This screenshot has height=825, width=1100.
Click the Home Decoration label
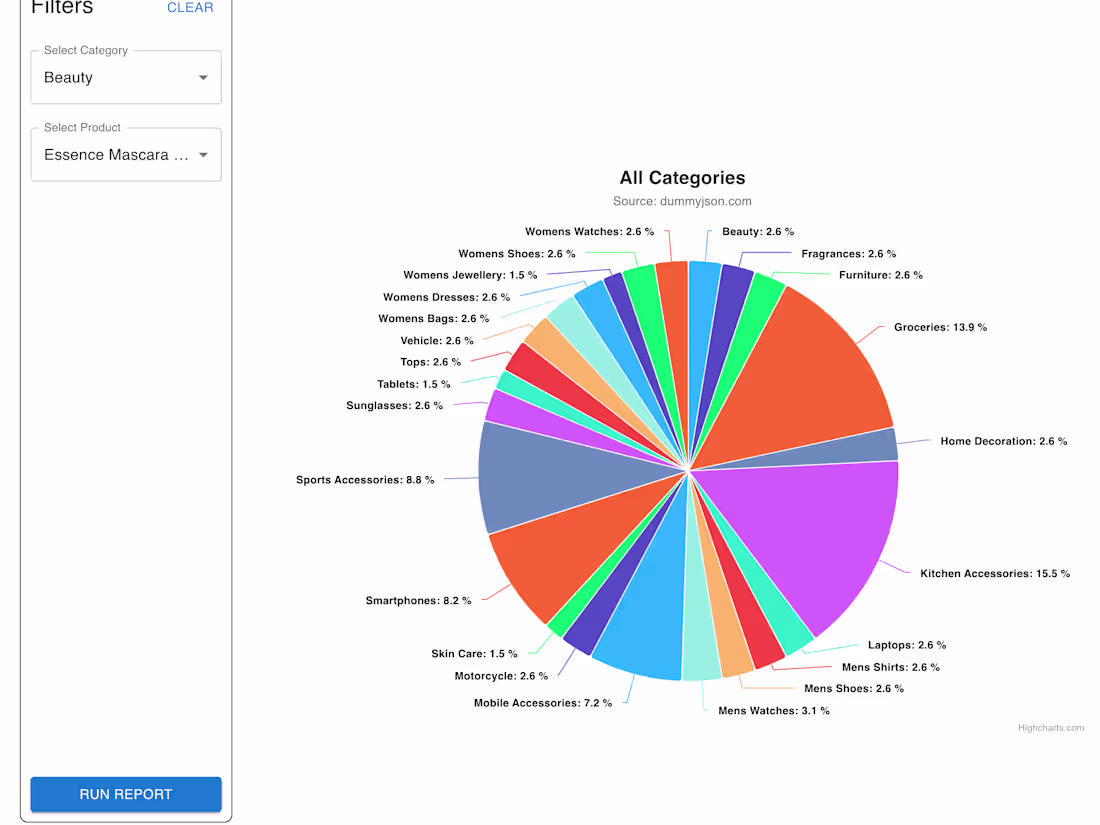(x=1004, y=441)
